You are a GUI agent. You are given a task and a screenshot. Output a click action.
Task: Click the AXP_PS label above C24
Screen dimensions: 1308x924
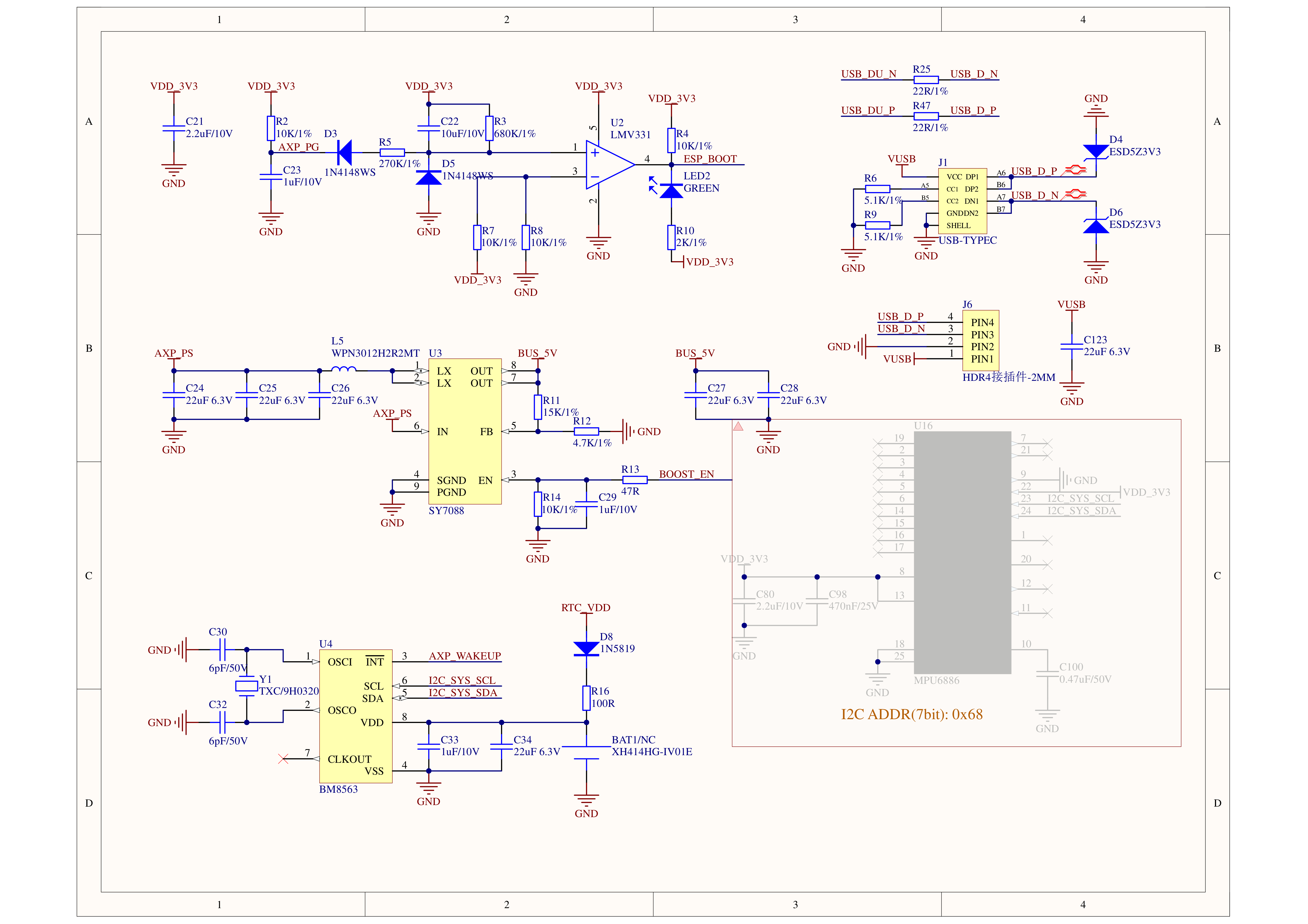[x=174, y=353]
